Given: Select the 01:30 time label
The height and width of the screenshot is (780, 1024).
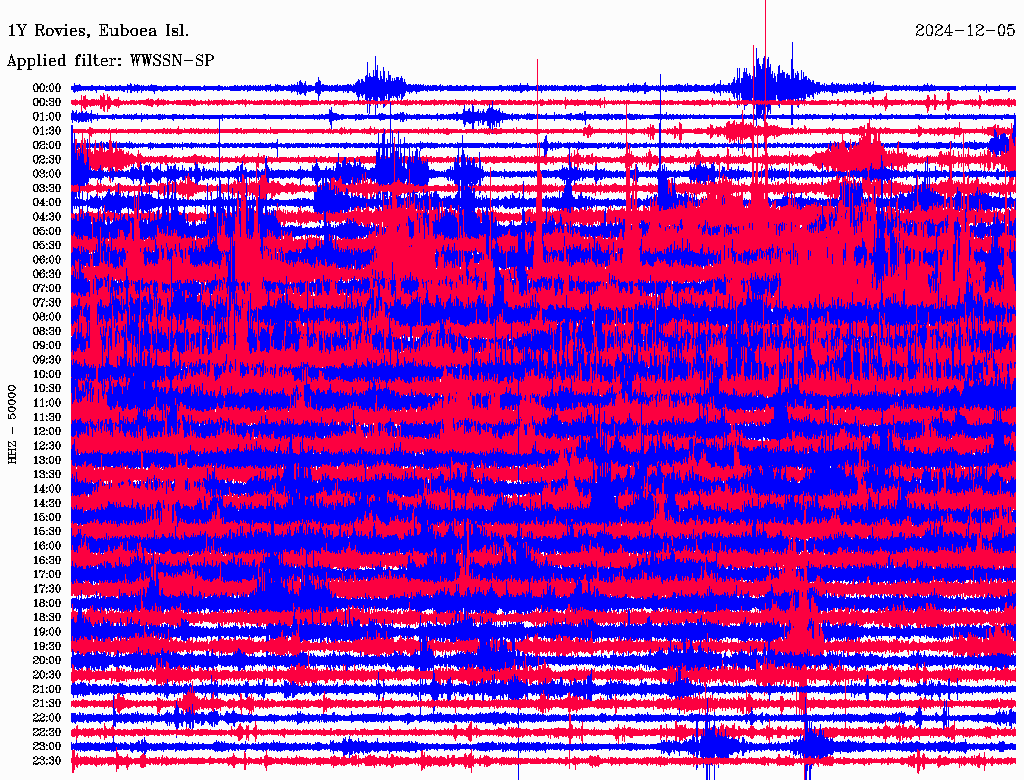Looking at the screenshot, I should [x=47, y=131].
